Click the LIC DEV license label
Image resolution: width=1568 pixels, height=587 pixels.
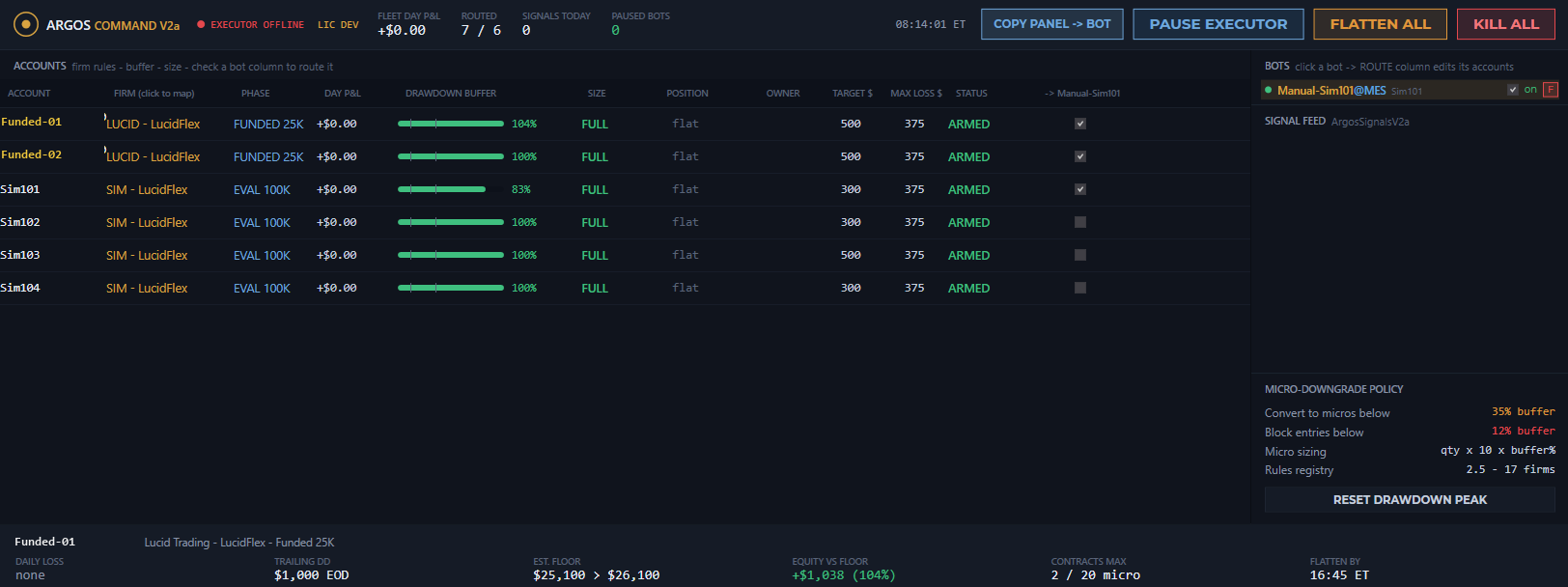pyautogui.click(x=338, y=25)
